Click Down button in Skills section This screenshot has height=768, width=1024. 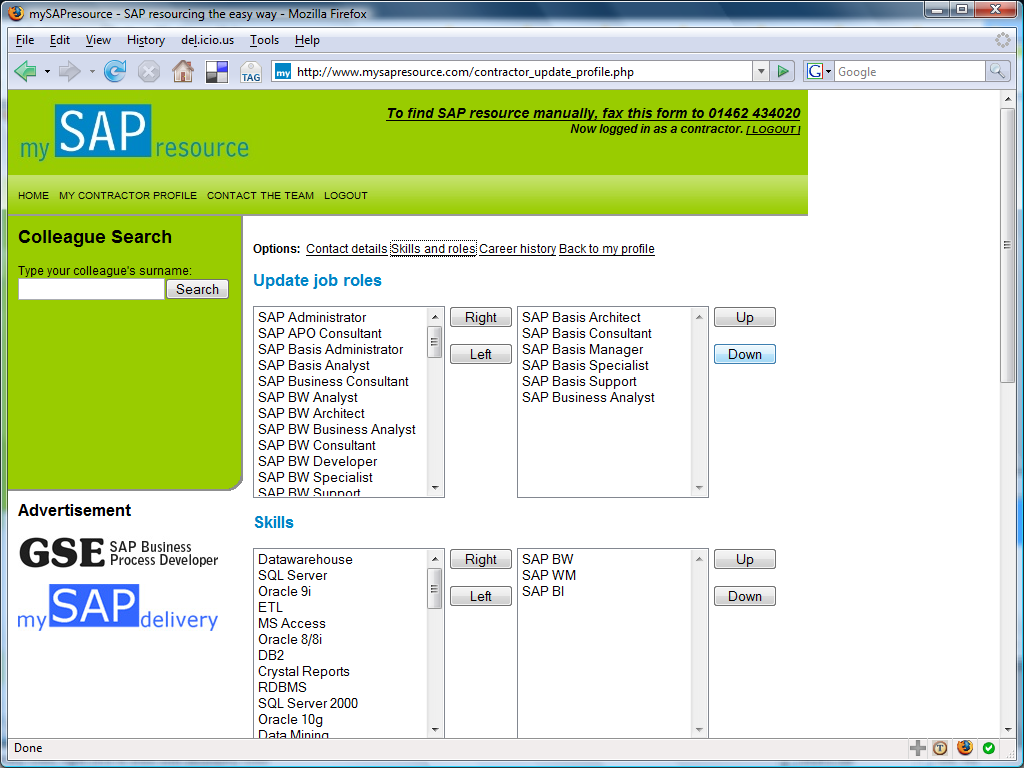click(744, 596)
